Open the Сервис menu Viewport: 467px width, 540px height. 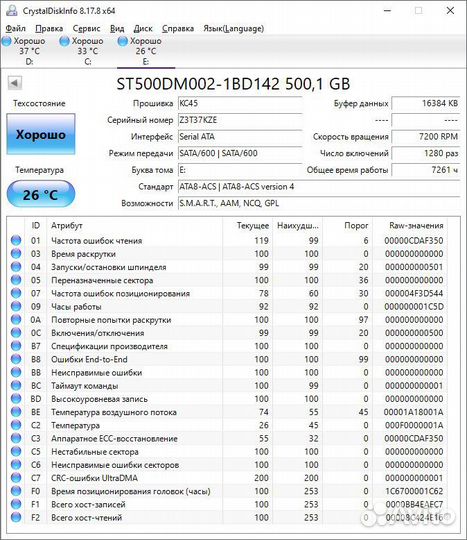tap(86, 28)
